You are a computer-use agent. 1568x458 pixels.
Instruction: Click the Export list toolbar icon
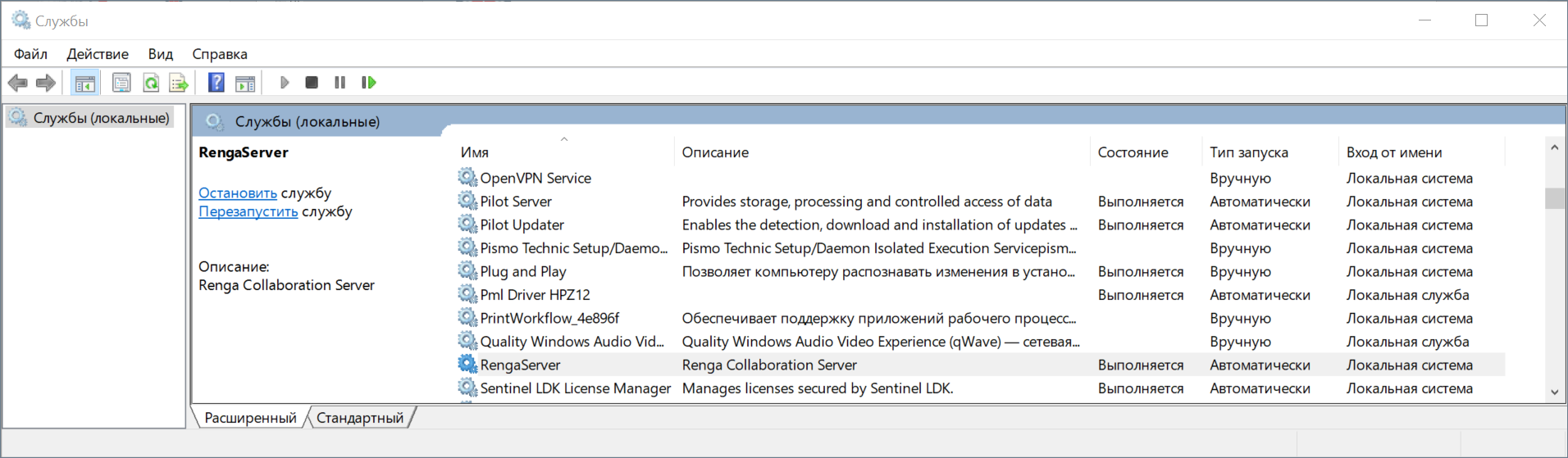click(179, 83)
